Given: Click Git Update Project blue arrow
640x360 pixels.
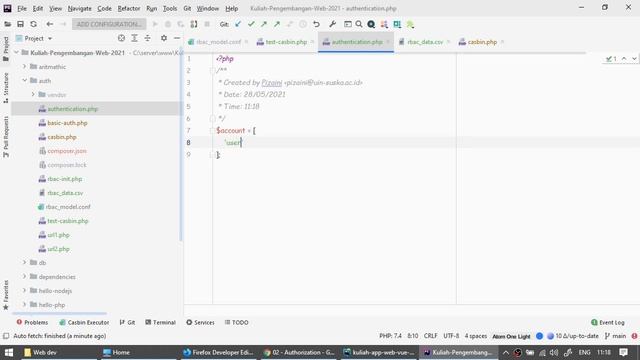Looking at the screenshot, I should click(238, 24).
